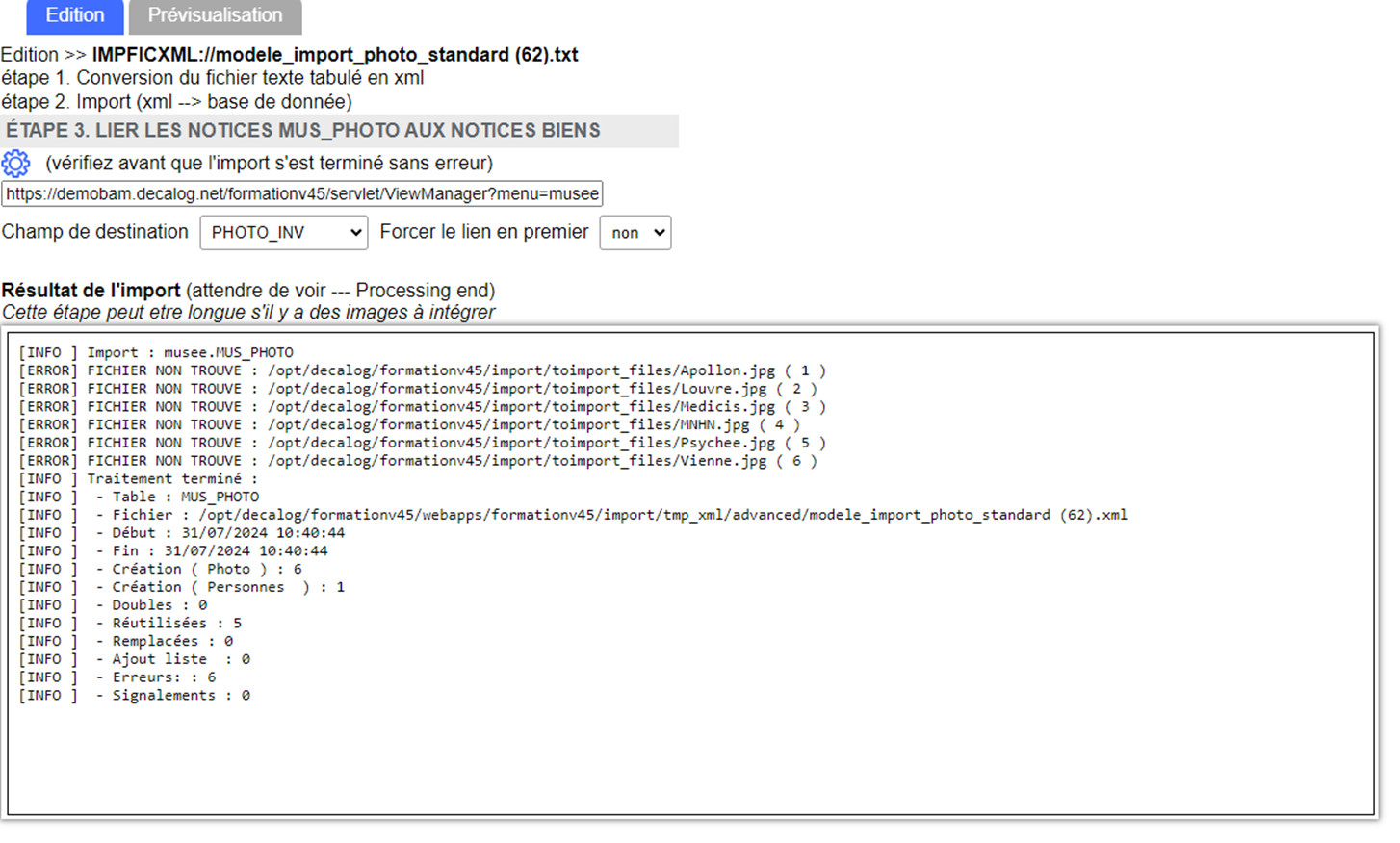Click the 'Table : MUS_PHOTO' log line
The width and height of the screenshot is (1400, 843).
139,497
